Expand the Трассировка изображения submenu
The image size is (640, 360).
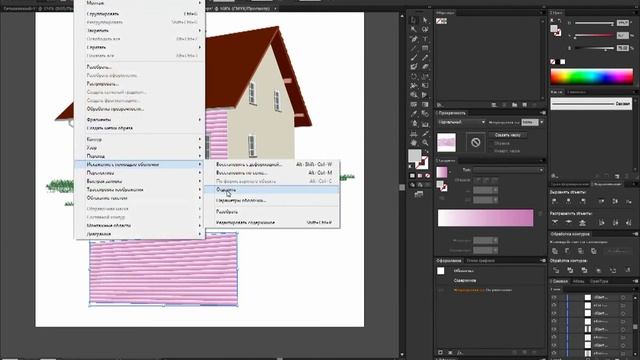pyautogui.click(x=139, y=189)
